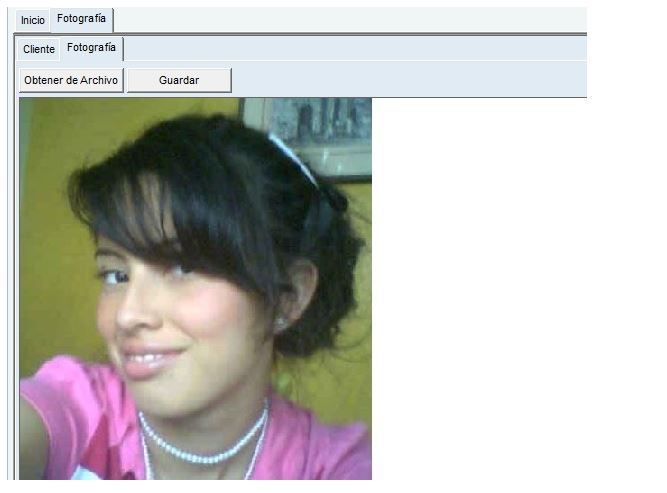Click the Obtener de Archivo button

(x=71, y=80)
